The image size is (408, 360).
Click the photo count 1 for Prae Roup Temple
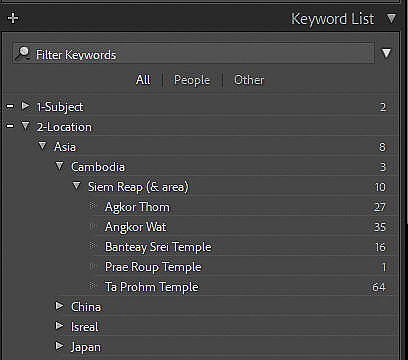384,267
